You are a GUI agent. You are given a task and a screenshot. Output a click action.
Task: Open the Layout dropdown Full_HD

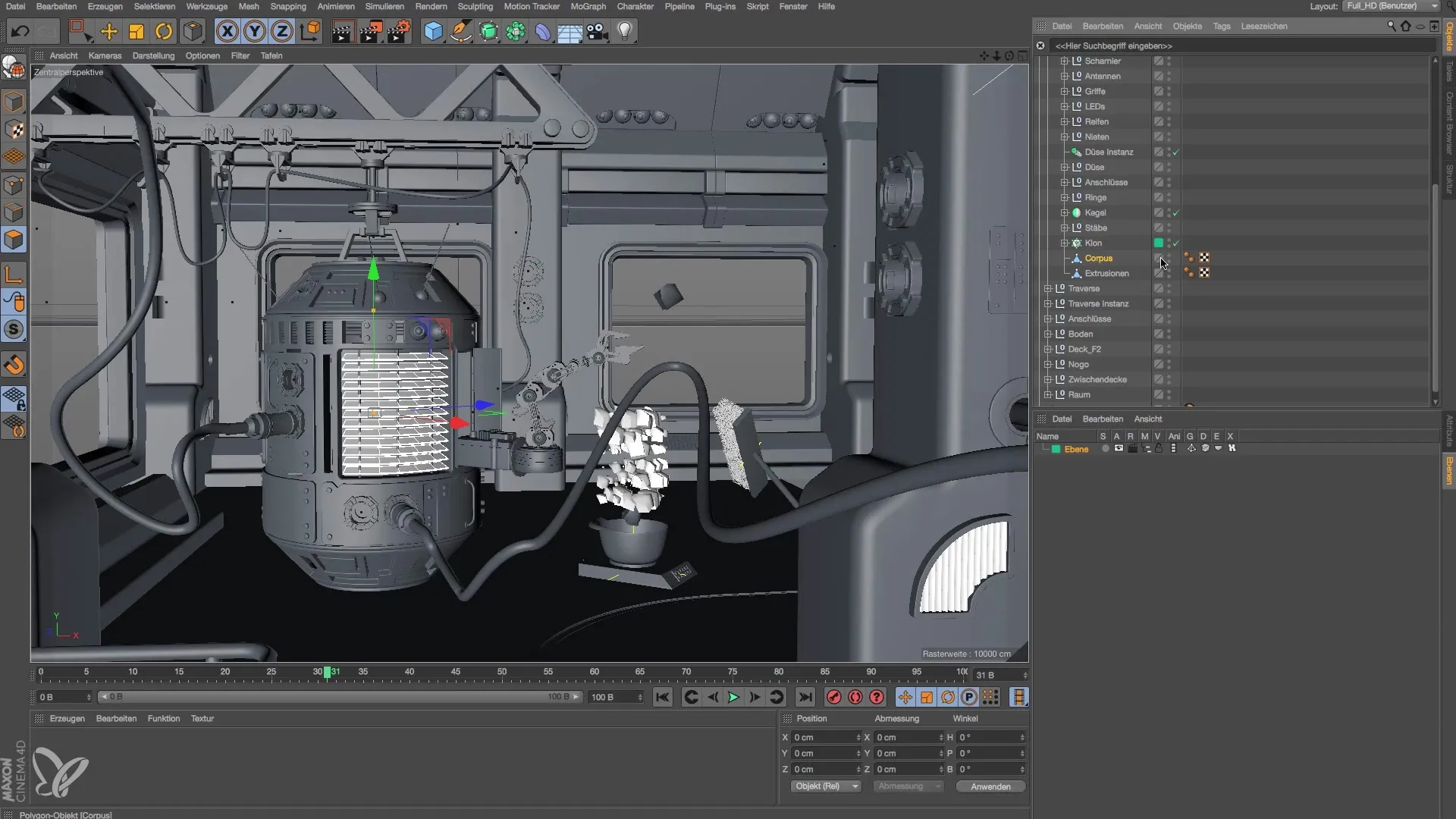[1391, 6]
